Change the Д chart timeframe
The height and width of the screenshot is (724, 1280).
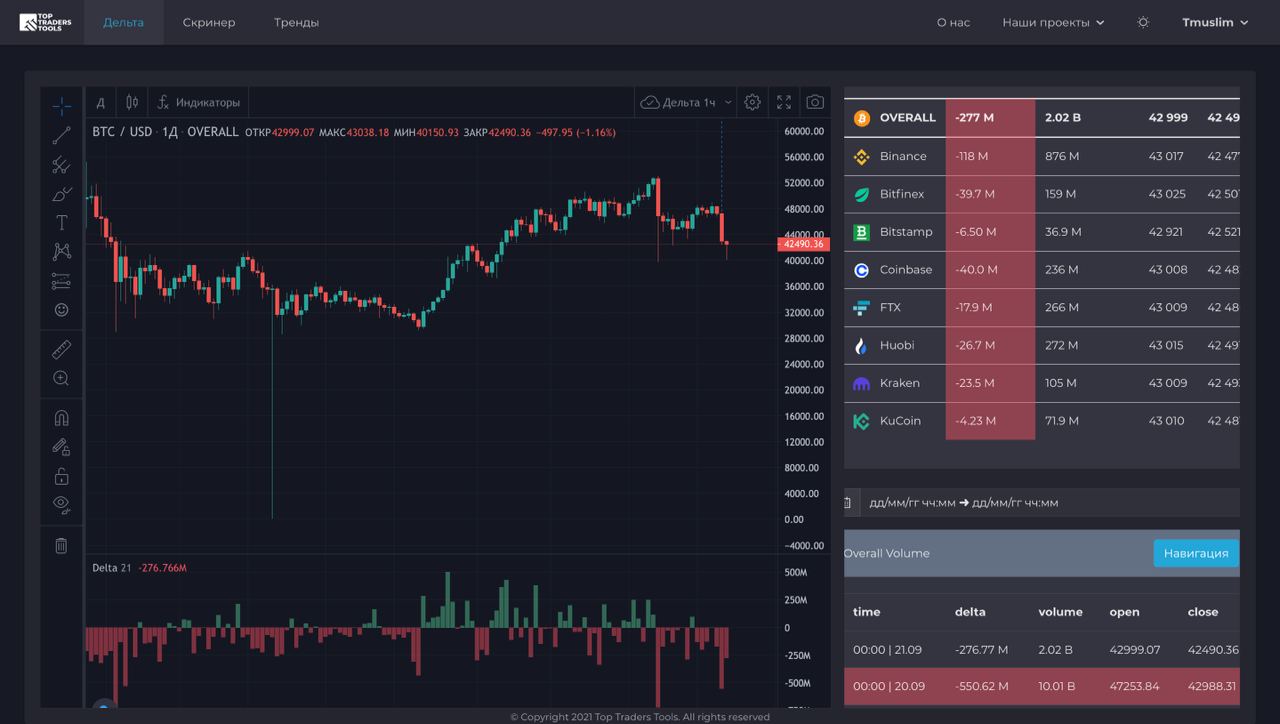click(x=100, y=102)
